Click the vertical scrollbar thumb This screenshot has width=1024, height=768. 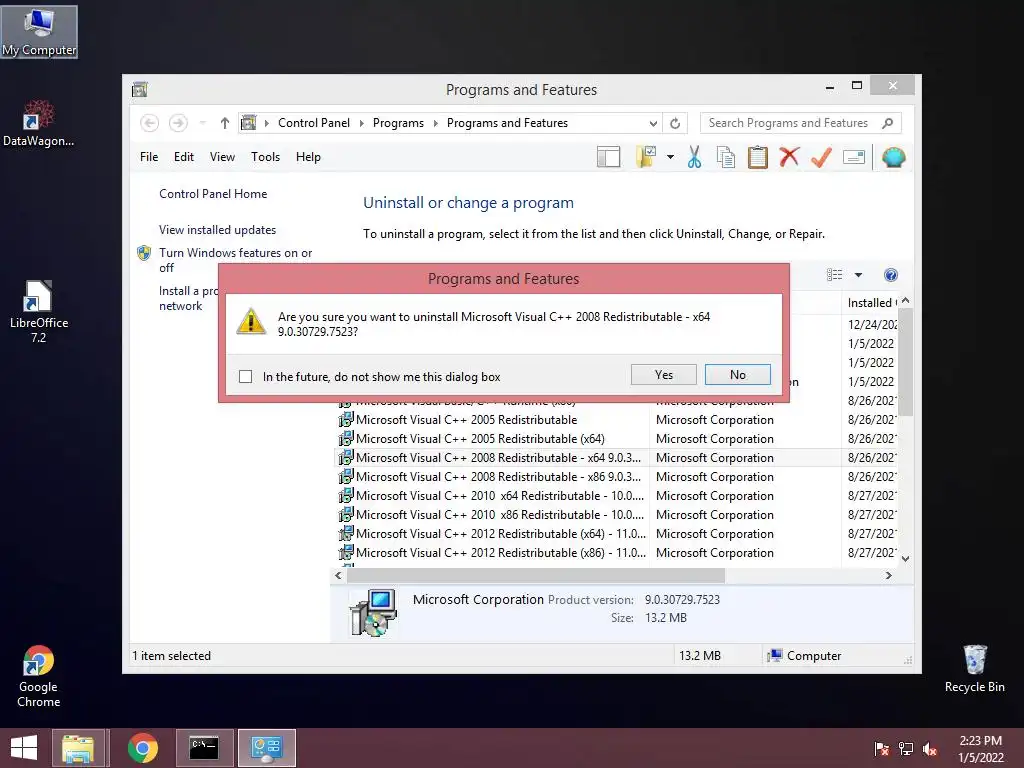tap(905, 362)
